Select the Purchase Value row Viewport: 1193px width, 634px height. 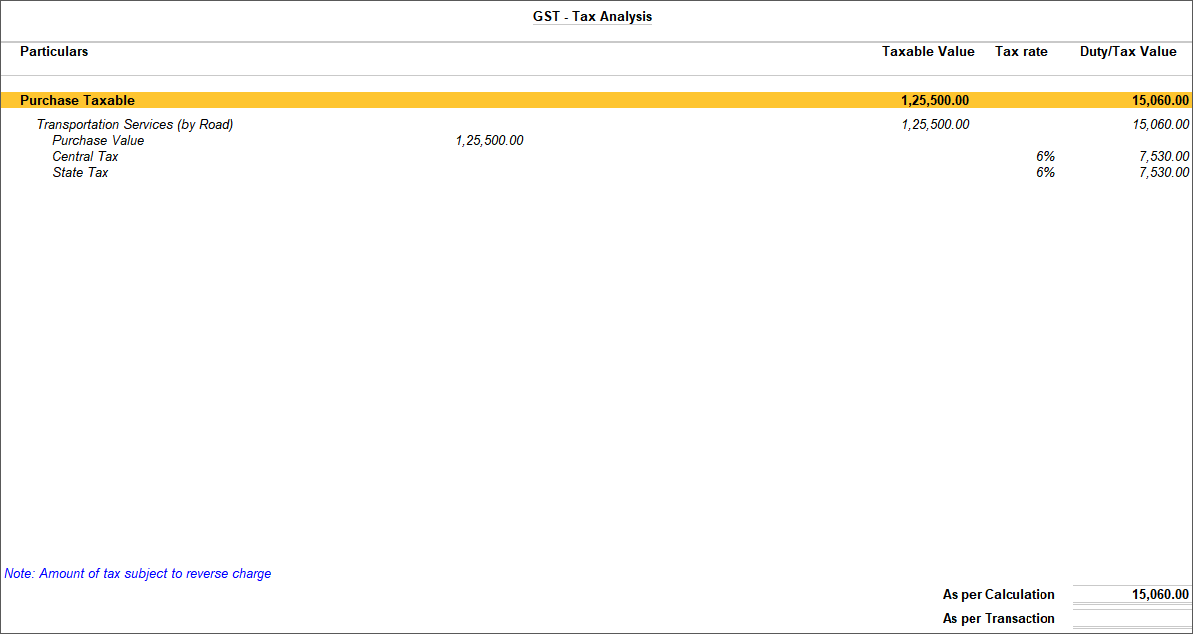97,140
